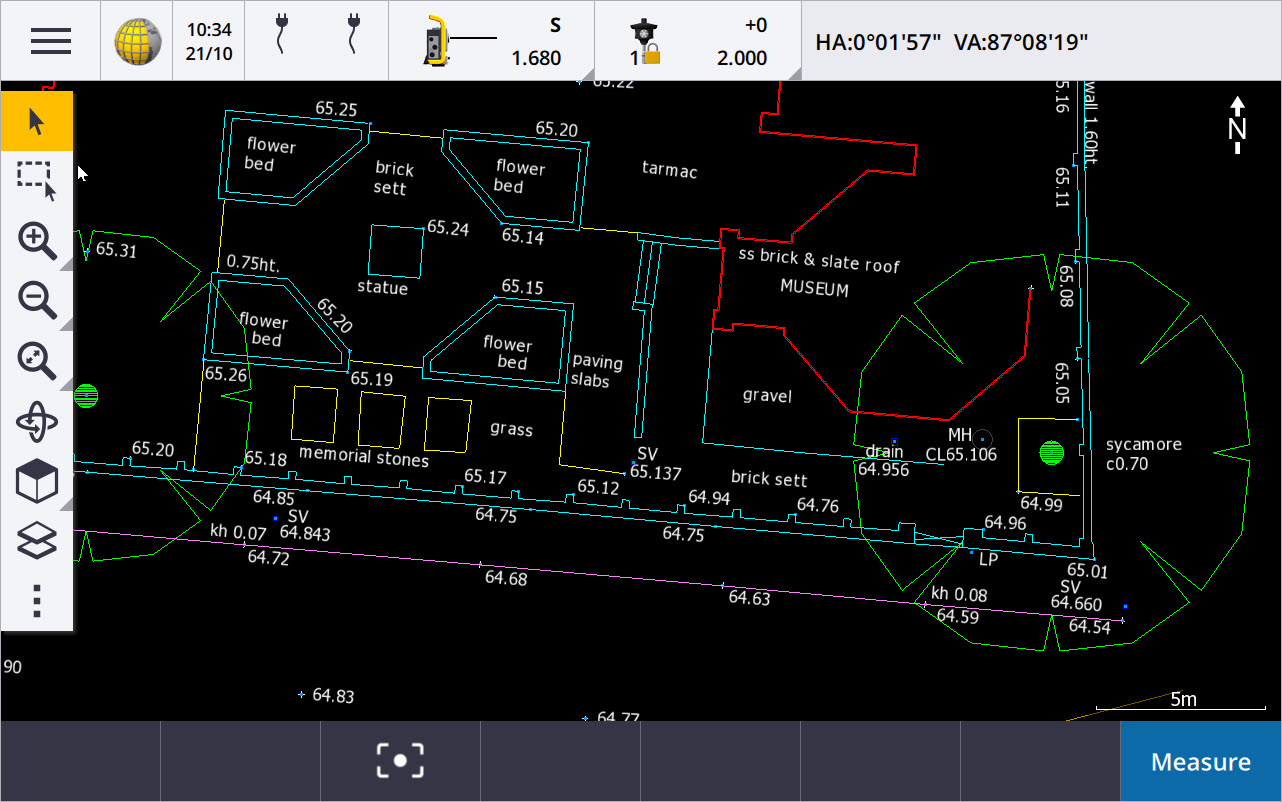
Task: Select the green point symbol beside the left toolbar
Action: click(x=86, y=397)
